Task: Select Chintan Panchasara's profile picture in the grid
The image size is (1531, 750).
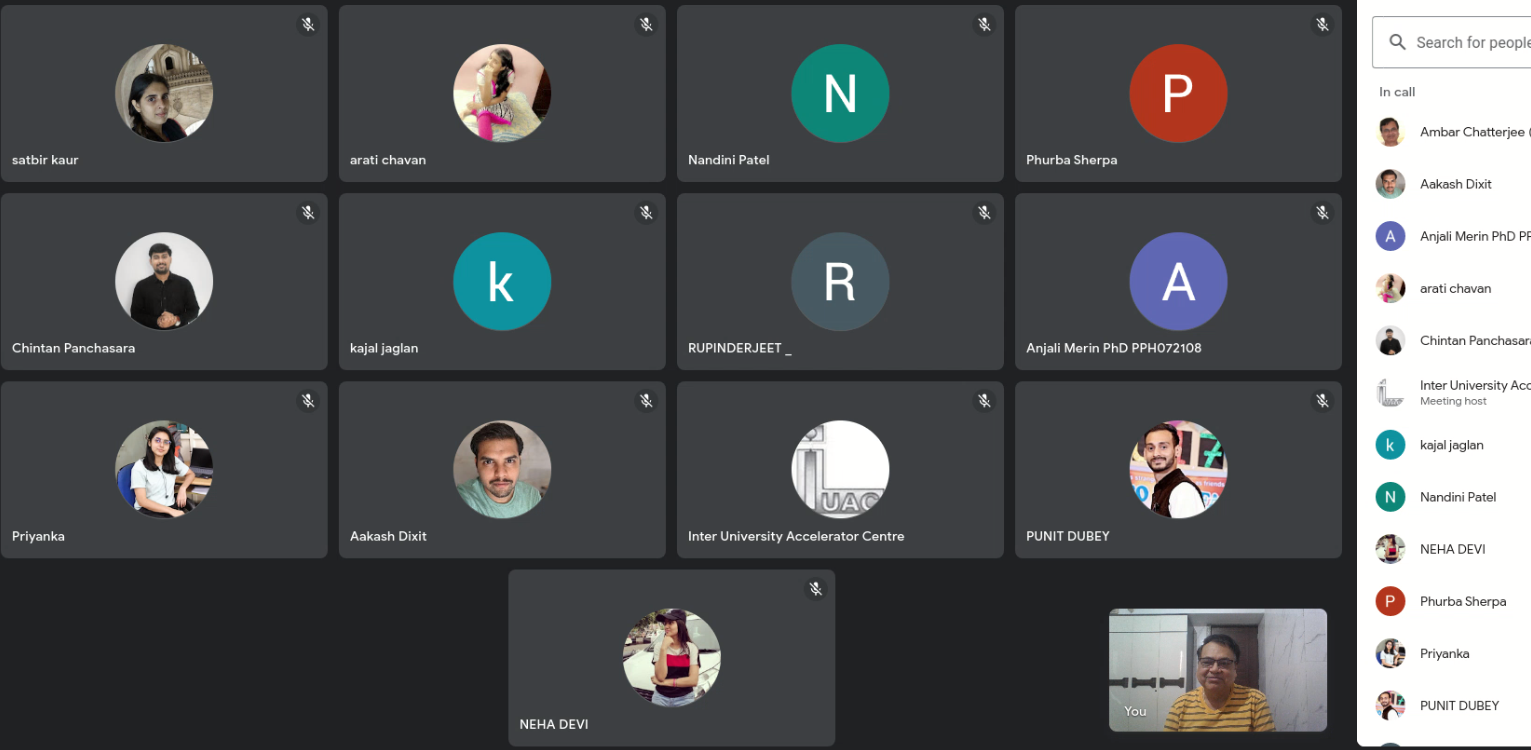Action: (164, 281)
